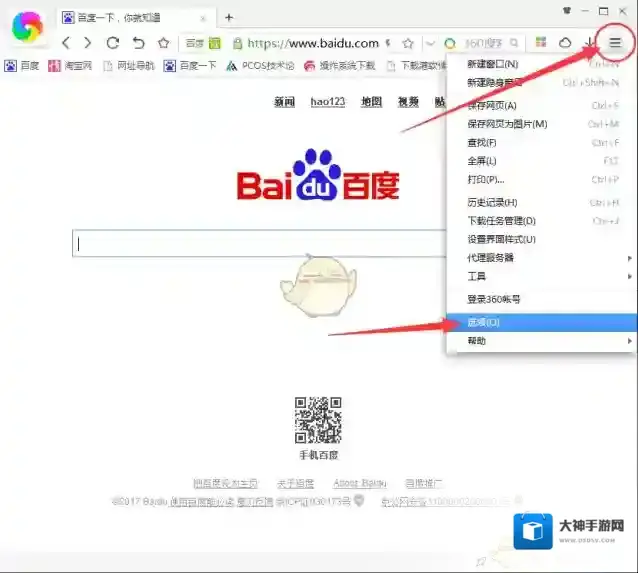Bookmark page with address bar star

coord(408,43)
